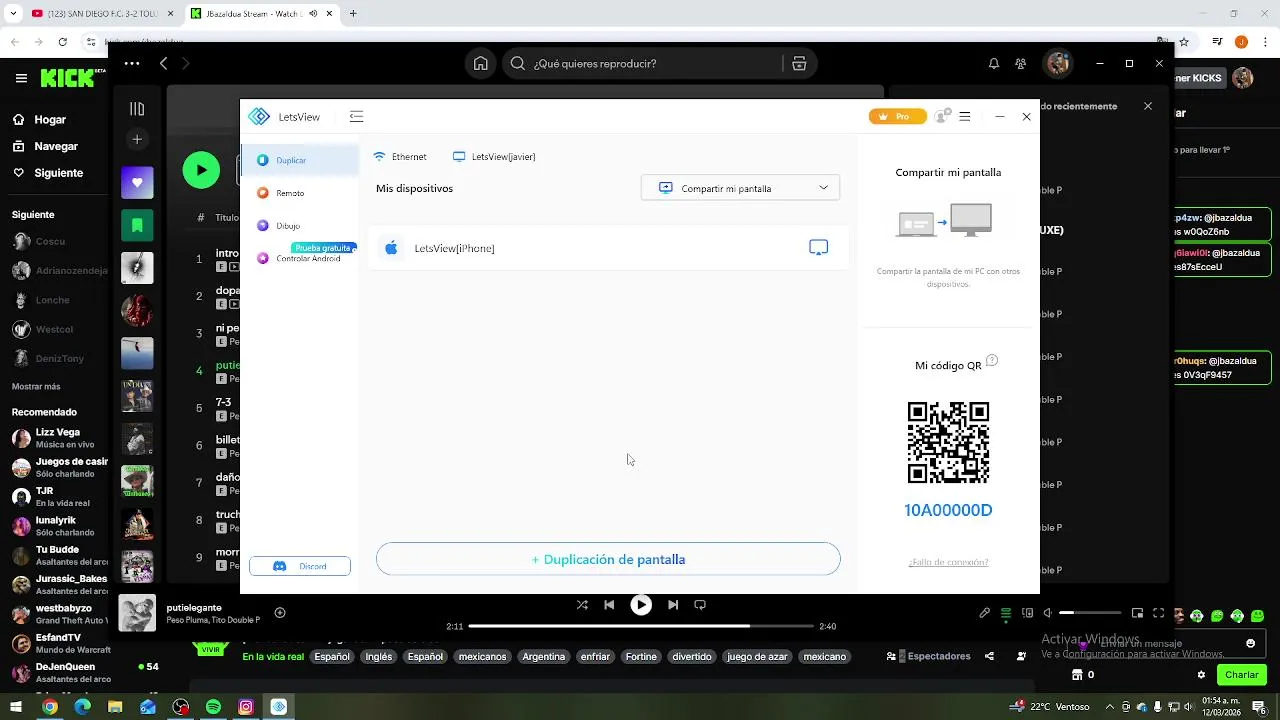Skip to previous track in Spotify

609,605
